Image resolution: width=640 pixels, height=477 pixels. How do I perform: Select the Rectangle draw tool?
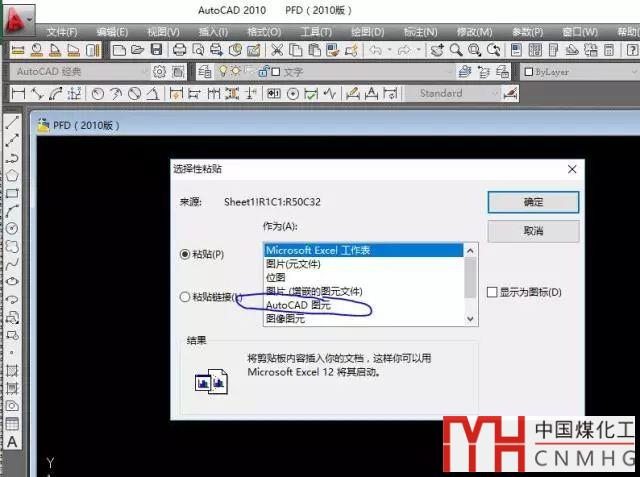pos(12,193)
